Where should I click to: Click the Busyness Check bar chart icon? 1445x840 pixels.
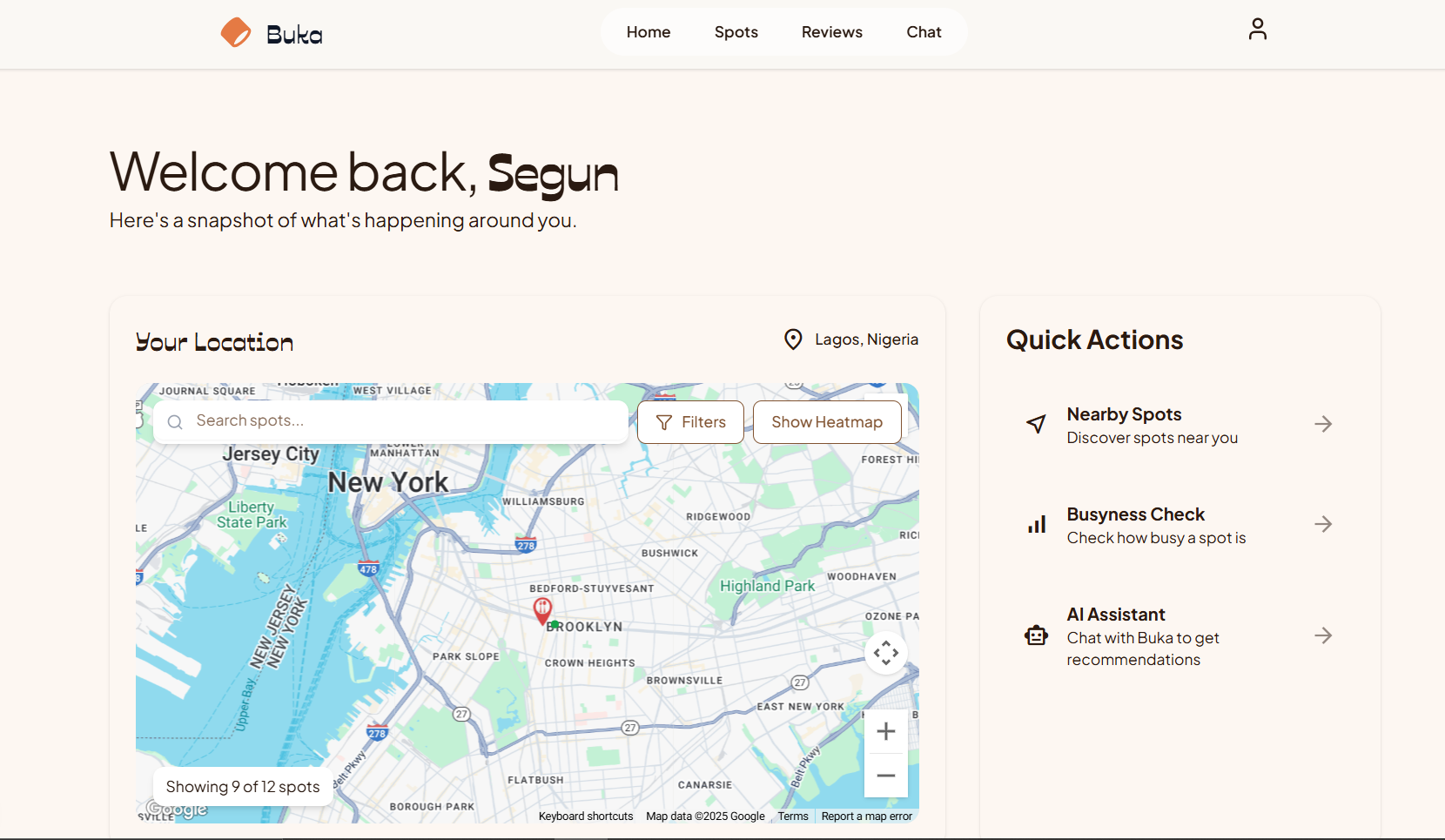[x=1037, y=524]
